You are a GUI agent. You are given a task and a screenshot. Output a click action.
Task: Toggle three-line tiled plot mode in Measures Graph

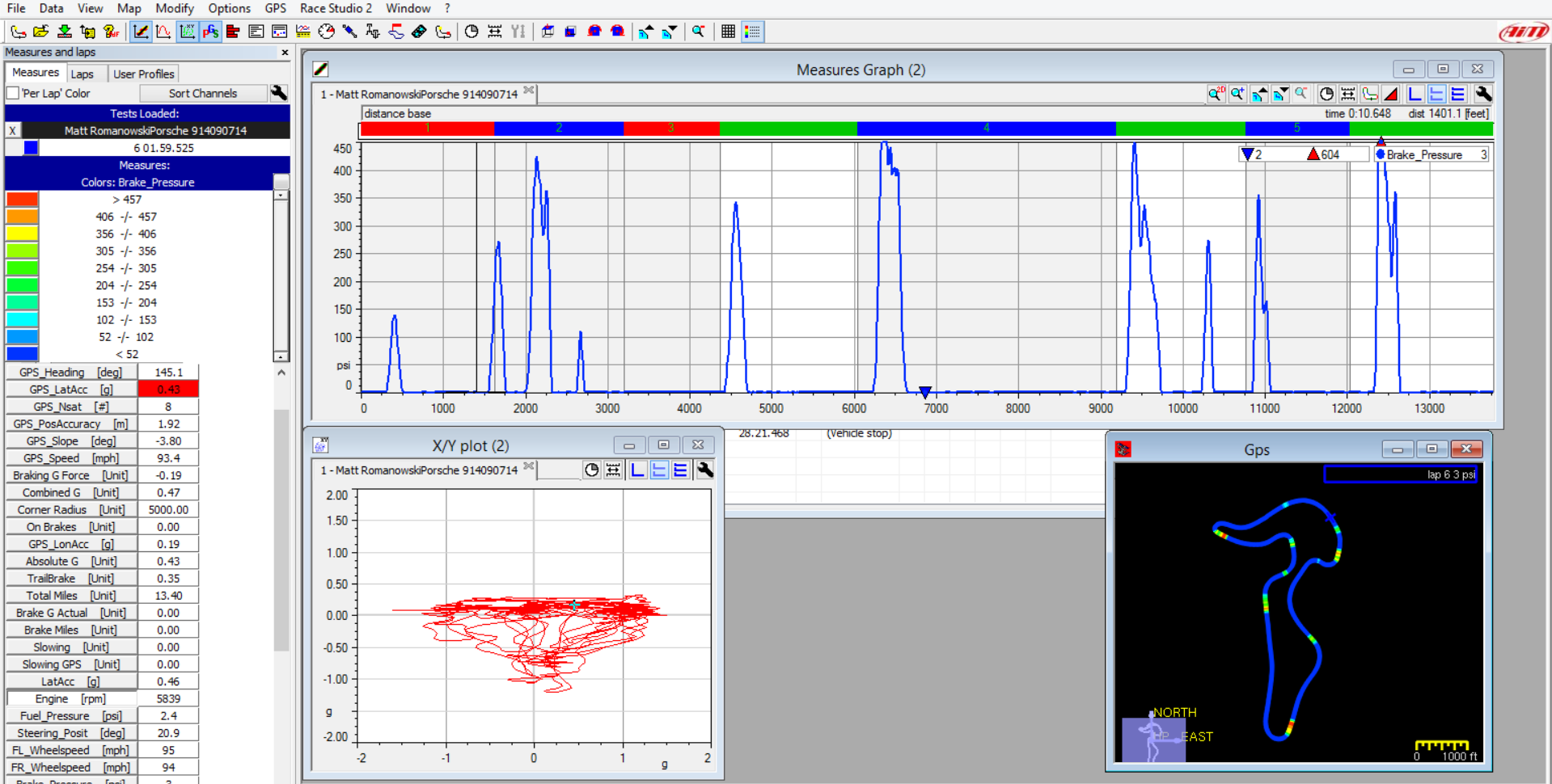click(x=1457, y=95)
